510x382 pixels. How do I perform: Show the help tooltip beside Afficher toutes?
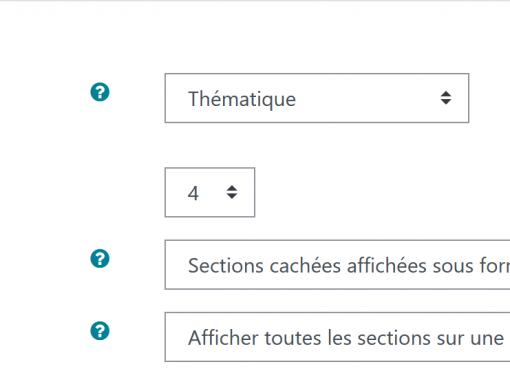click(x=100, y=331)
